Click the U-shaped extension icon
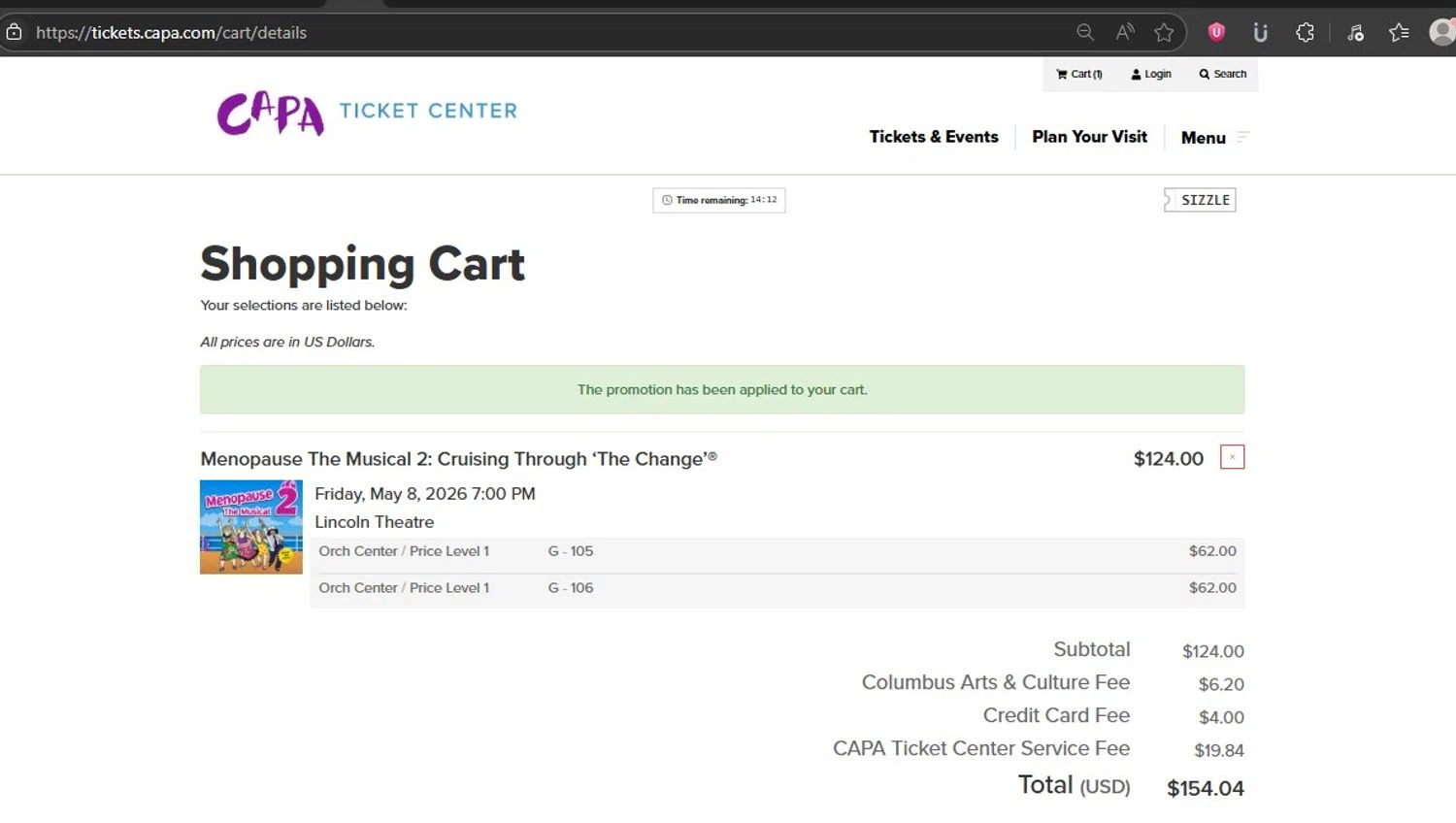Image resolution: width=1456 pixels, height=823 pixels. pos(1261,33)
